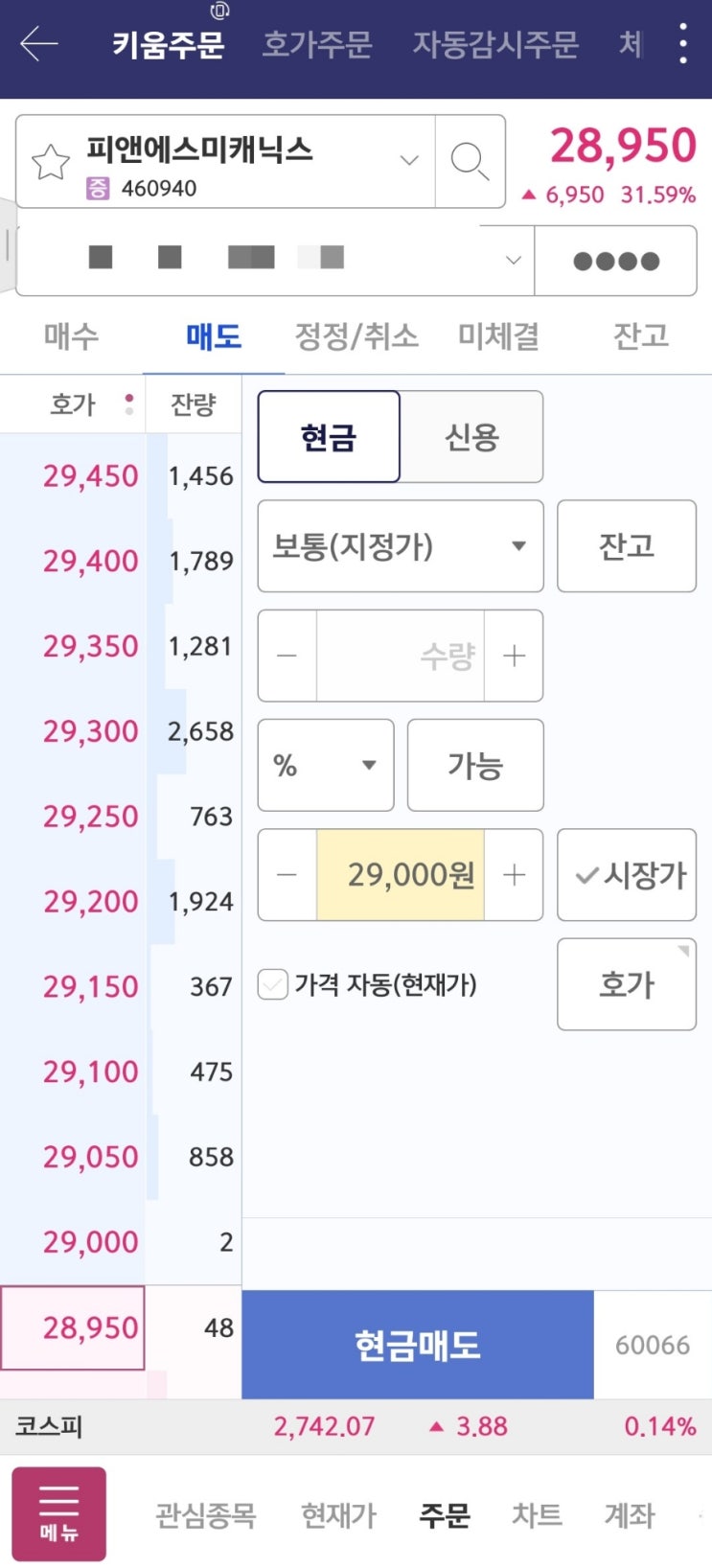Increase quantity with the plus button

[x=515, y=656]
